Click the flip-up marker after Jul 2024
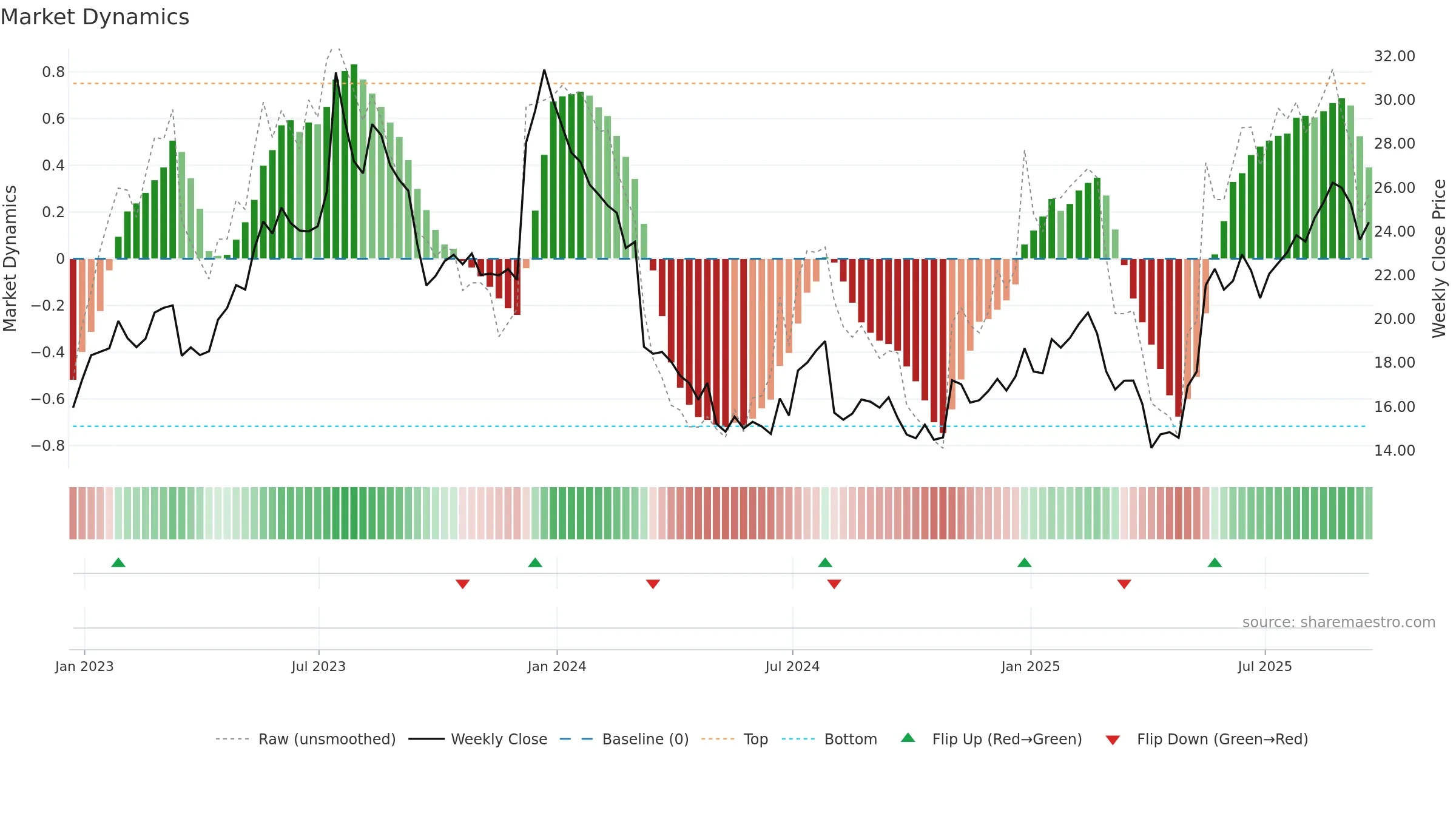 point(825,562)
